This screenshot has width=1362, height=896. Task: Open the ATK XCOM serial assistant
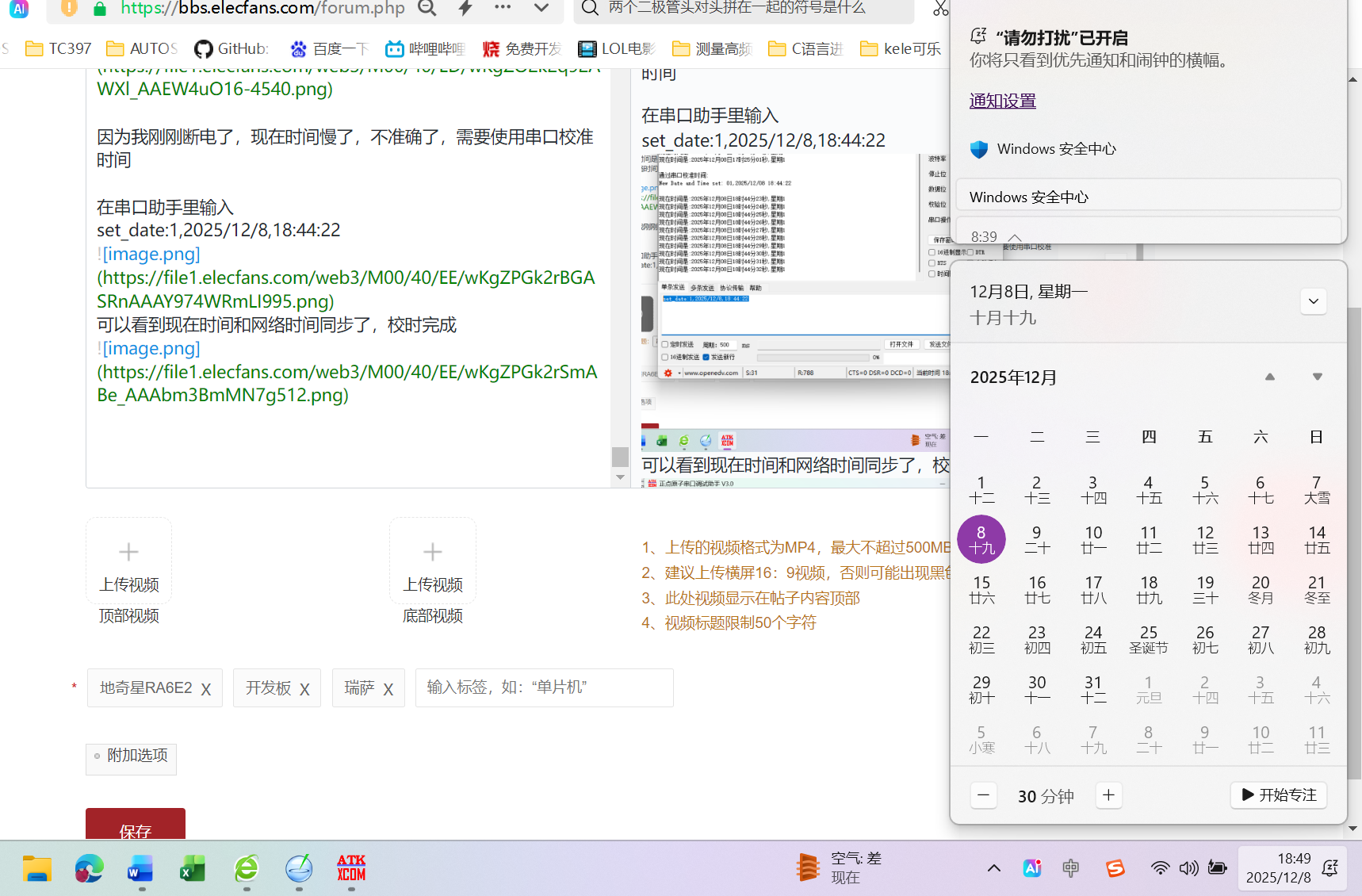[351, 869]
